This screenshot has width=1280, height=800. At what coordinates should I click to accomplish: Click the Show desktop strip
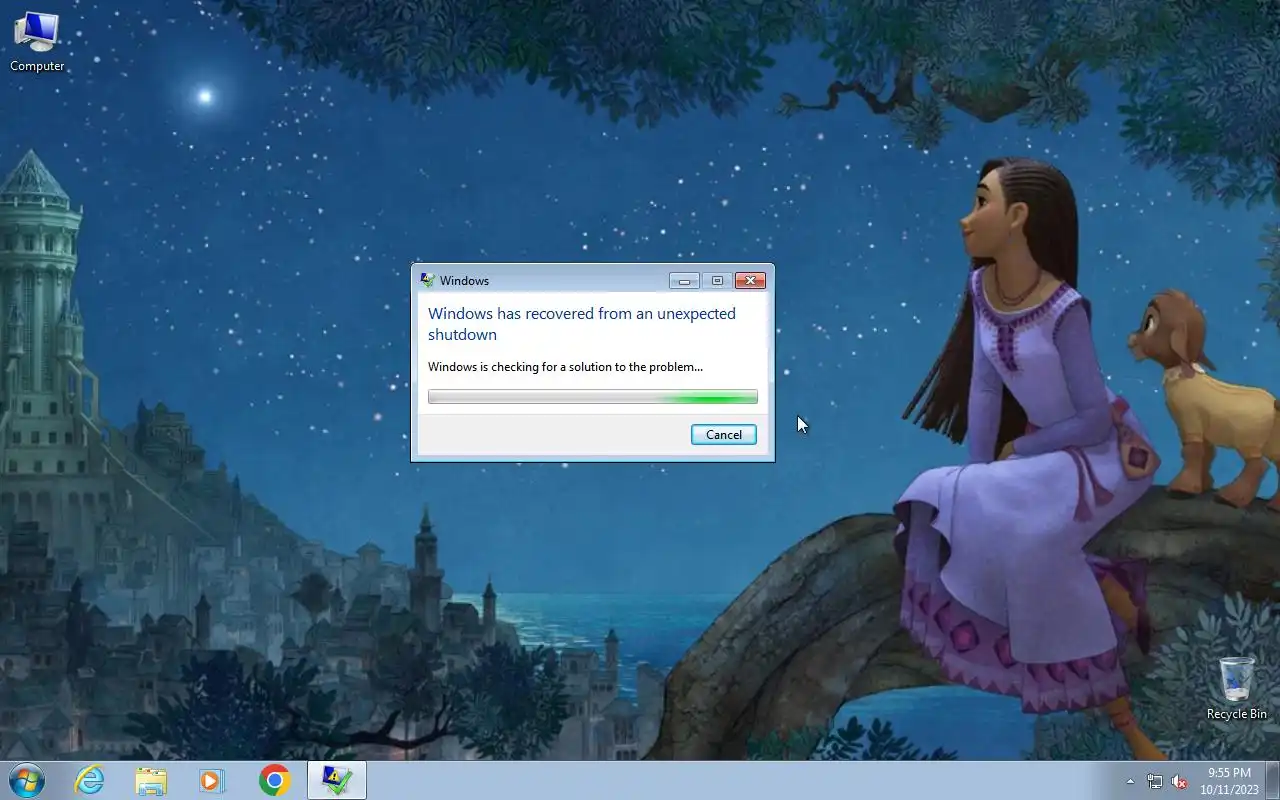pyautogui.click(x=1272, y=781)
